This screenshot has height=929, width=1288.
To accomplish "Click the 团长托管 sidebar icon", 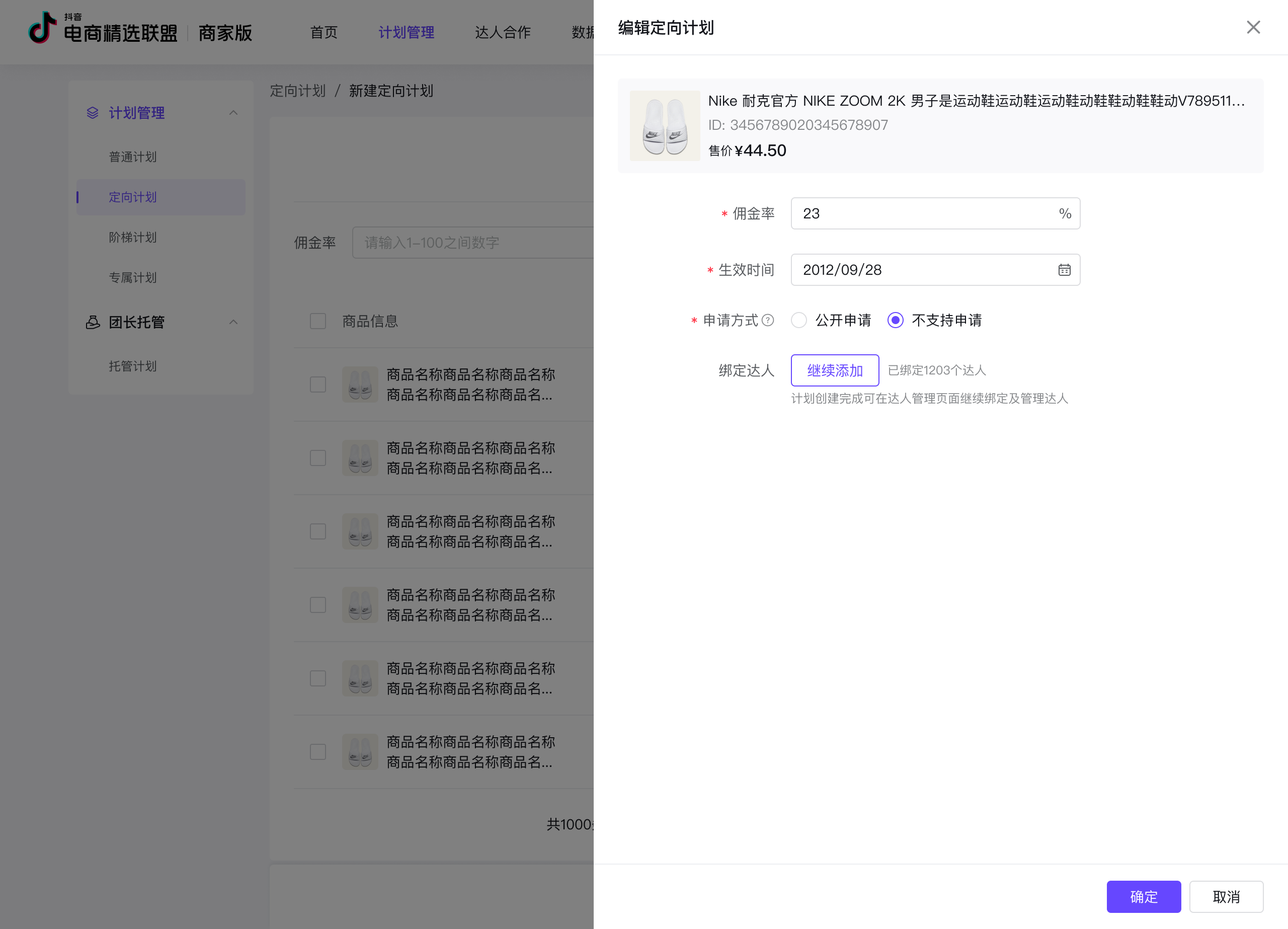I will pos(93,322).
